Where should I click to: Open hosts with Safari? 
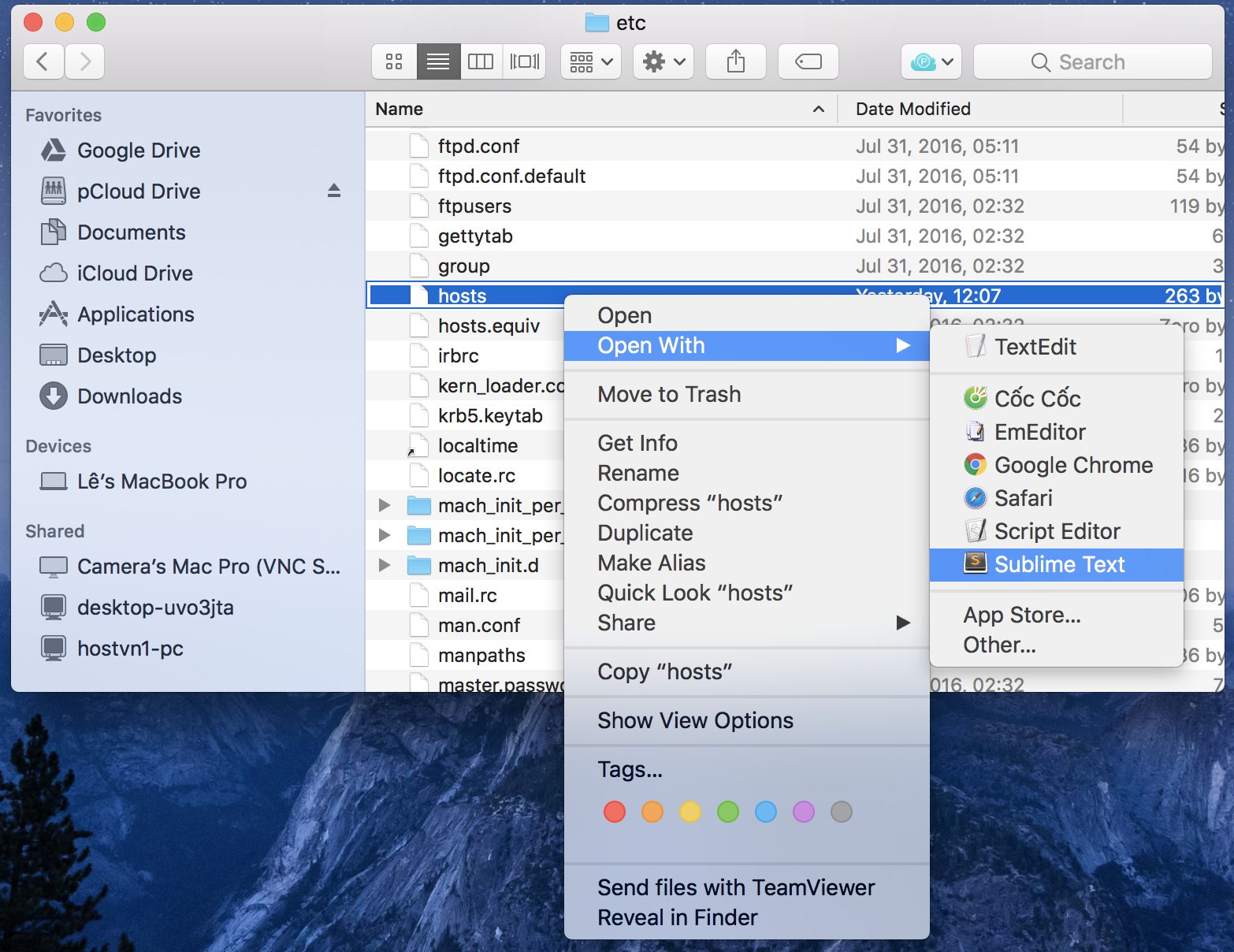point(1057,498)
